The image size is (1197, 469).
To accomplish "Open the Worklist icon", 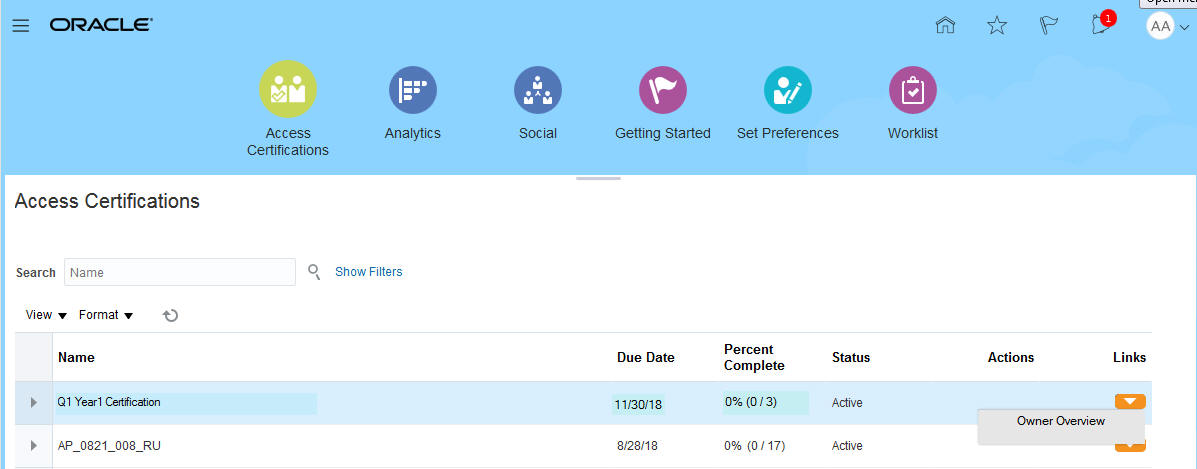I will point(912,90).
